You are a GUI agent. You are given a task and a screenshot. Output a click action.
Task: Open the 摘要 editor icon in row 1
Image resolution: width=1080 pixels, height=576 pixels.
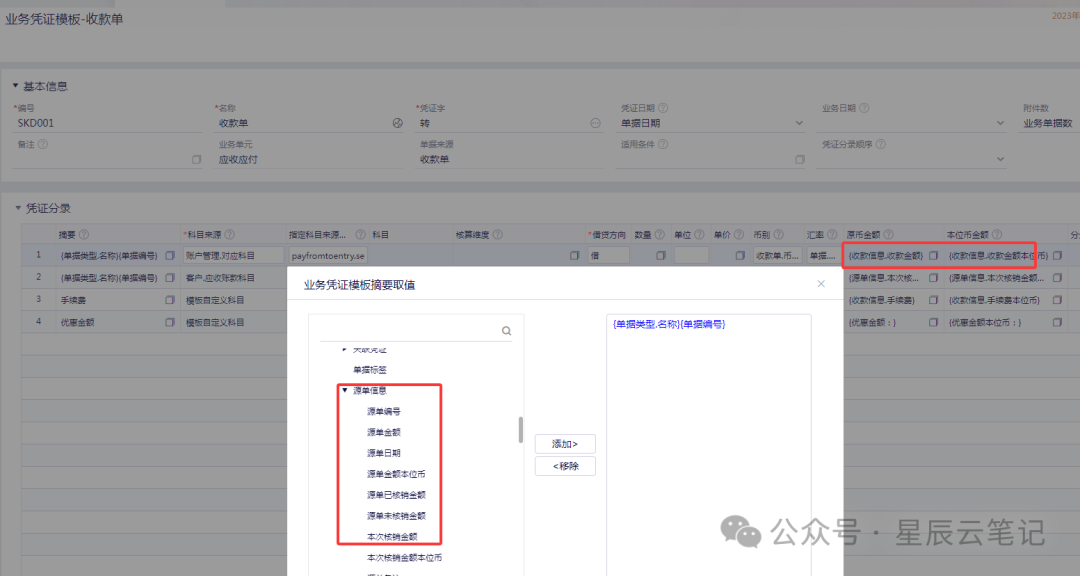pos(170,256)
